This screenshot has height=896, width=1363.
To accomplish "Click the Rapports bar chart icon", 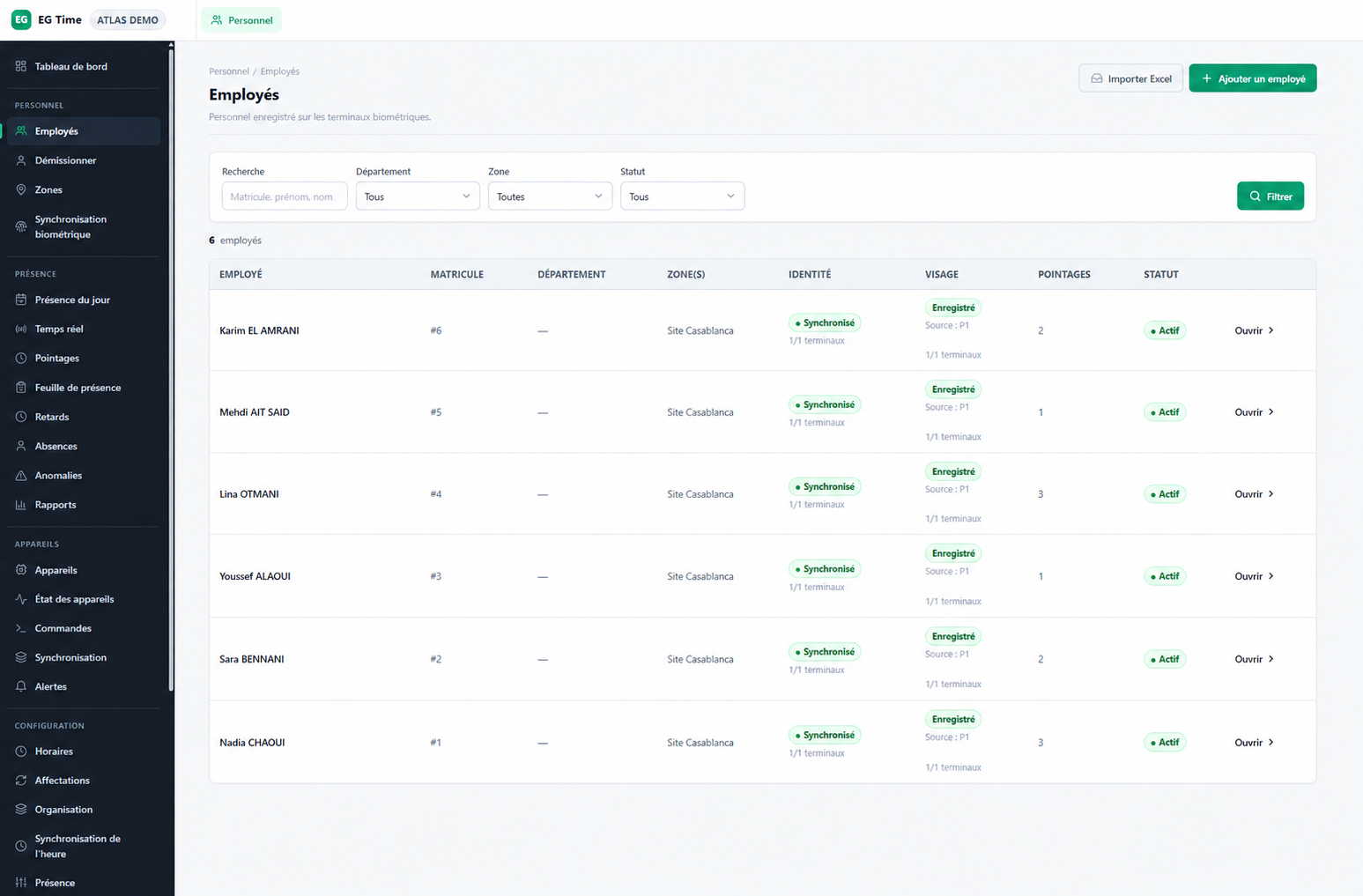I will point(21,505).
